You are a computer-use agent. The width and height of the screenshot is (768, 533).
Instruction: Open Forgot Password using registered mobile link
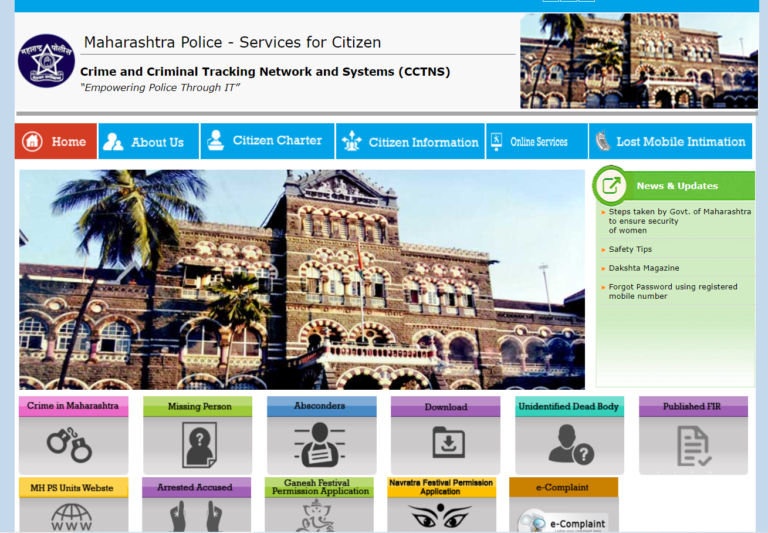pyautogui.click(x=672, y=291)
